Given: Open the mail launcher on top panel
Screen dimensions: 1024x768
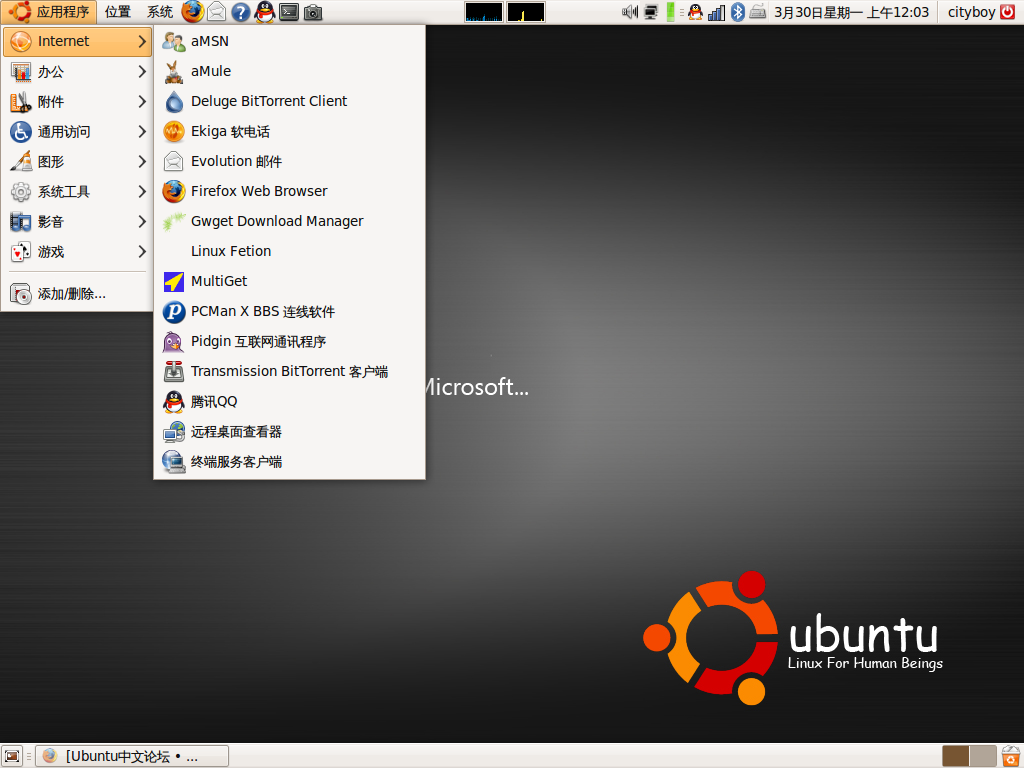Looking at the screenshot, I should 217,12.
